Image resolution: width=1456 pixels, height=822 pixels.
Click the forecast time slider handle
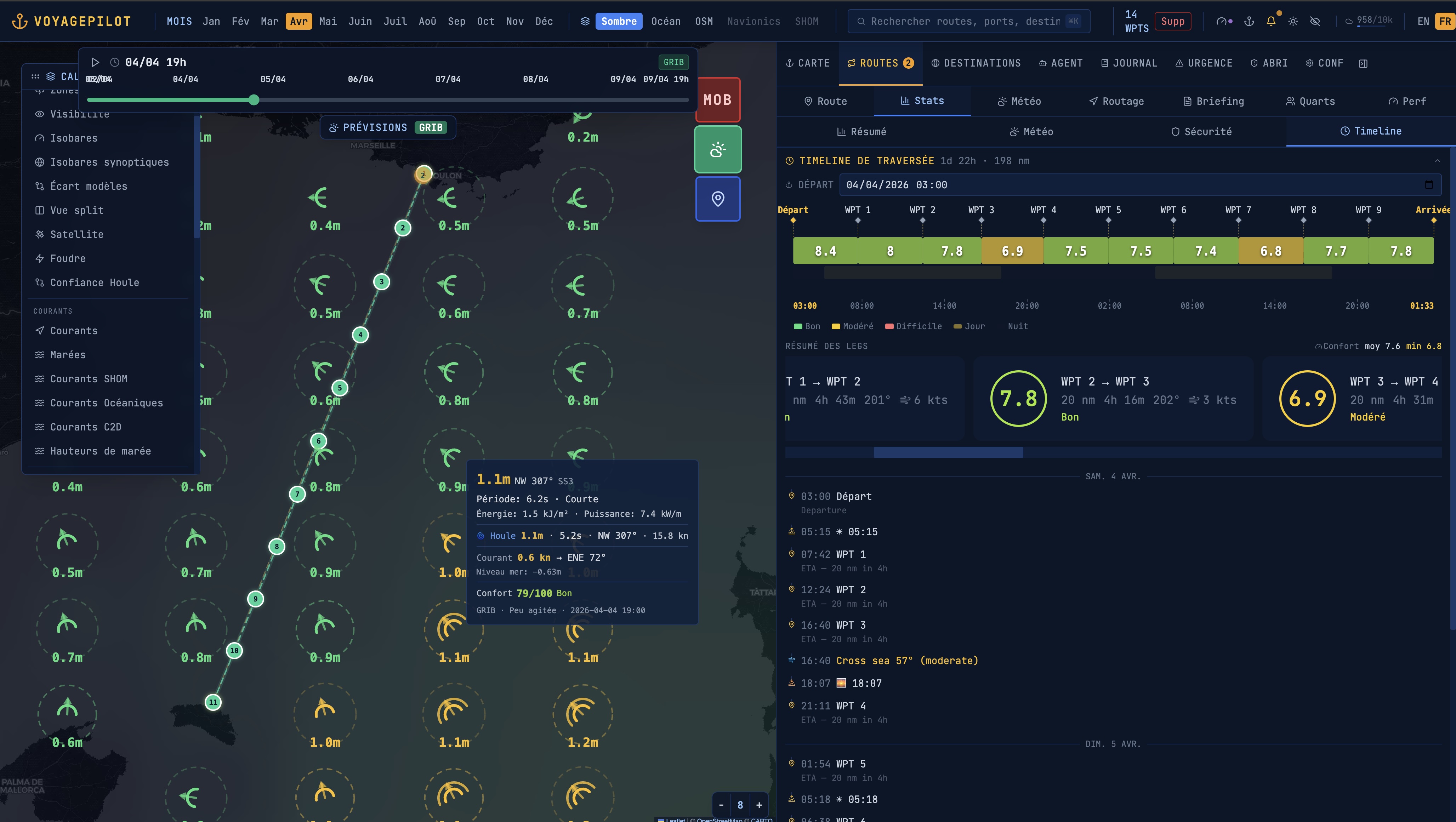point(254,100)
